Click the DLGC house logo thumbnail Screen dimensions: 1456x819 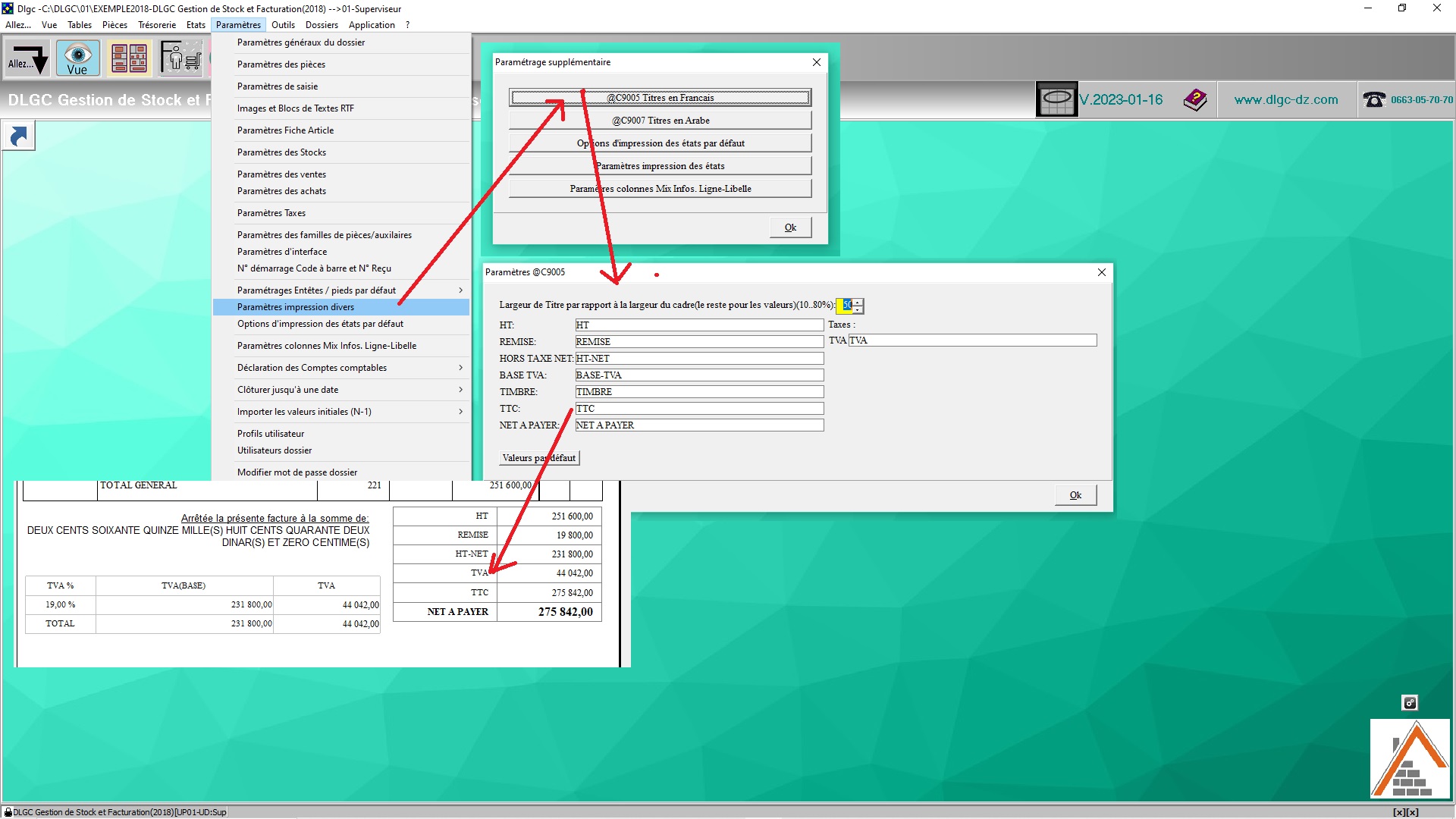pos(1411,758)
